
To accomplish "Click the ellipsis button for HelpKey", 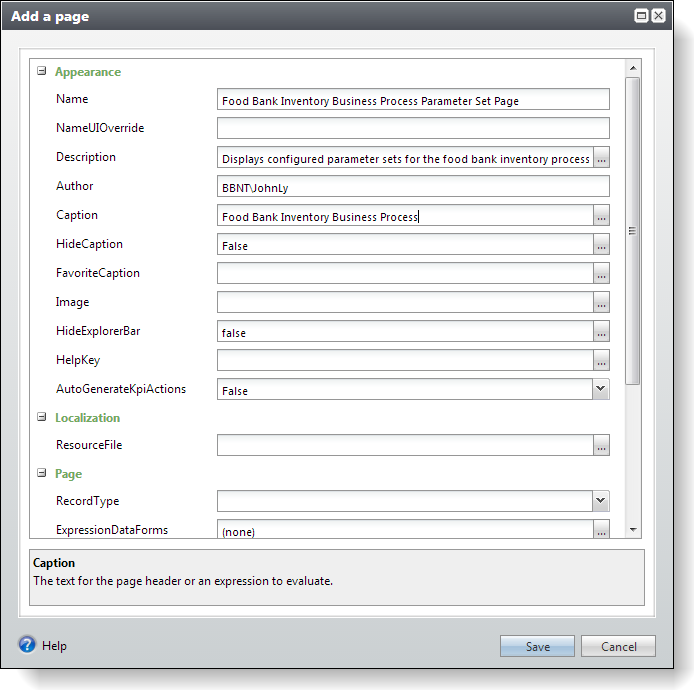I will click(x=601, y=360).
